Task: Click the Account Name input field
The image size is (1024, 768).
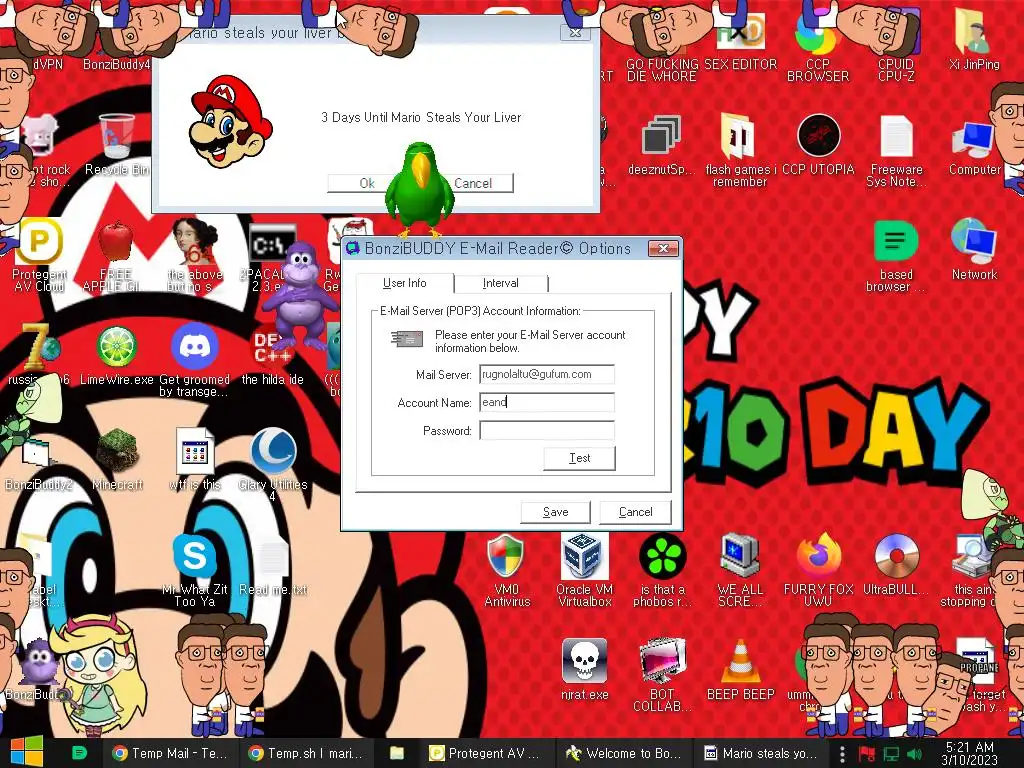Action: click(547, 402)
